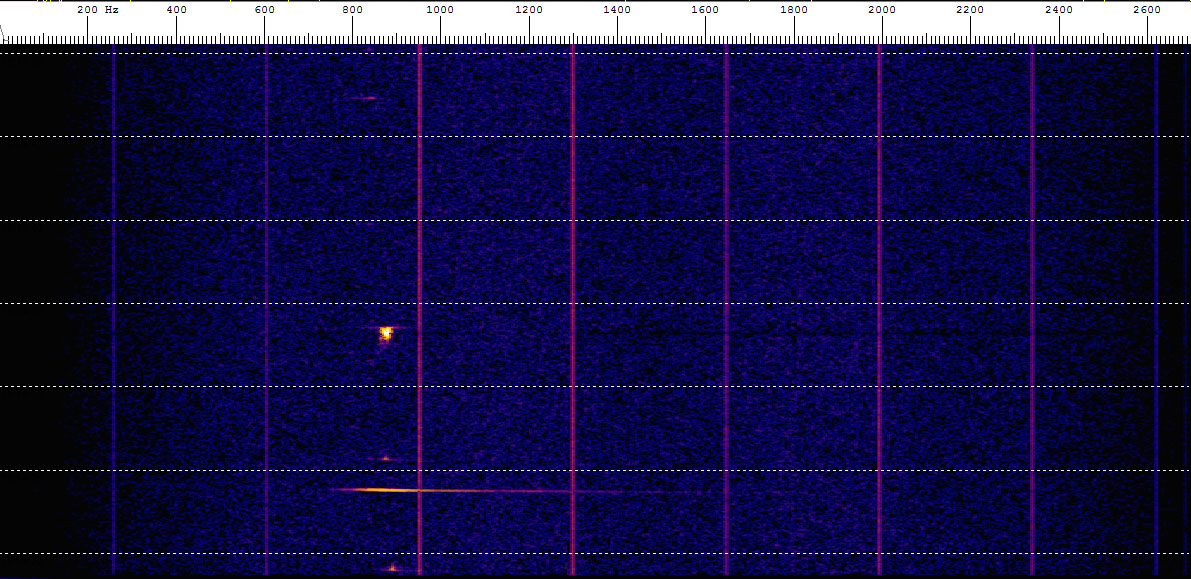Screen dimensions: 1191x579
Task: Click the vertical line near 2340 Hz
Action: click(x=1032, y=250)
